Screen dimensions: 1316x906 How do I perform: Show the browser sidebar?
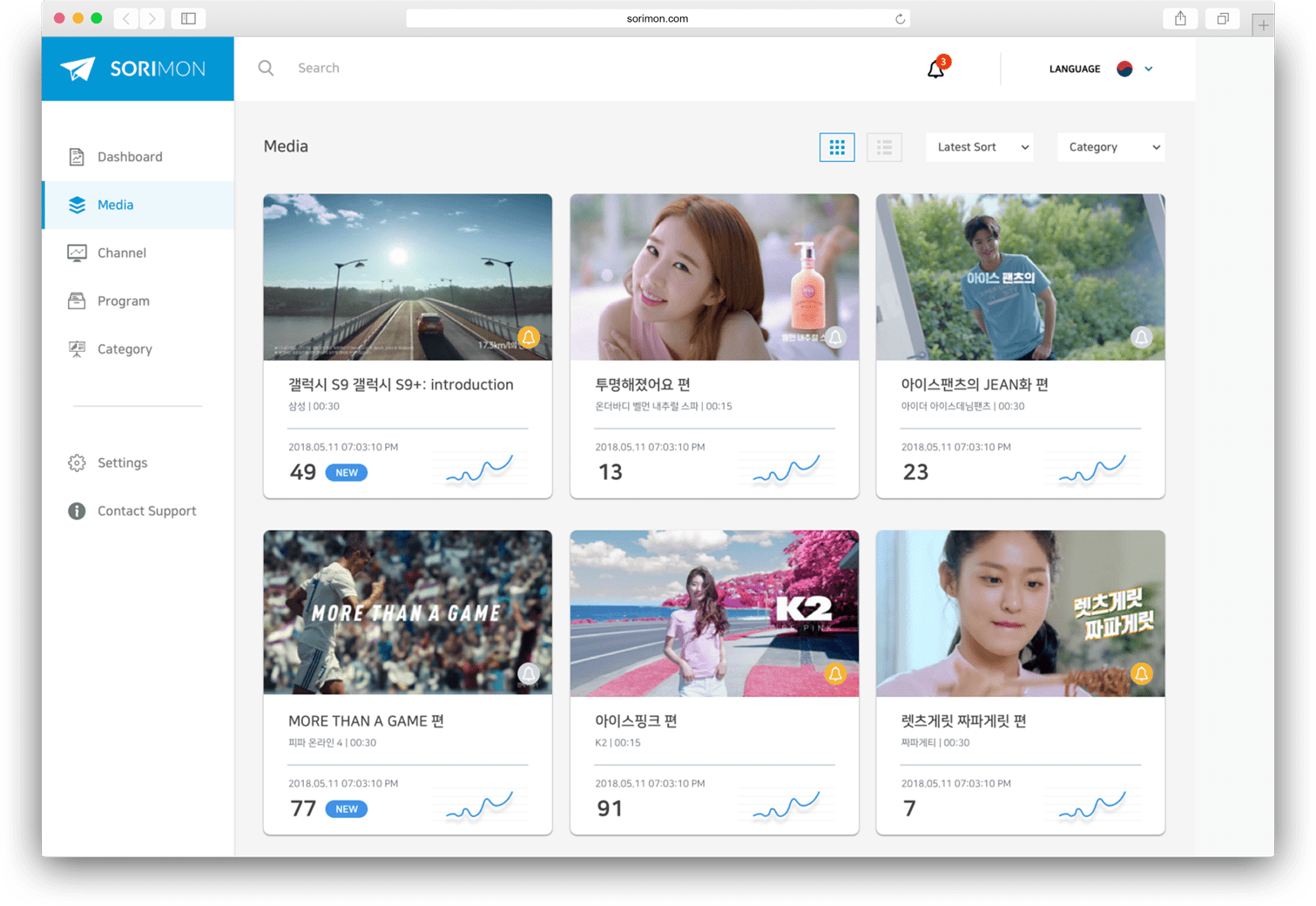click(x=188, y=18)
